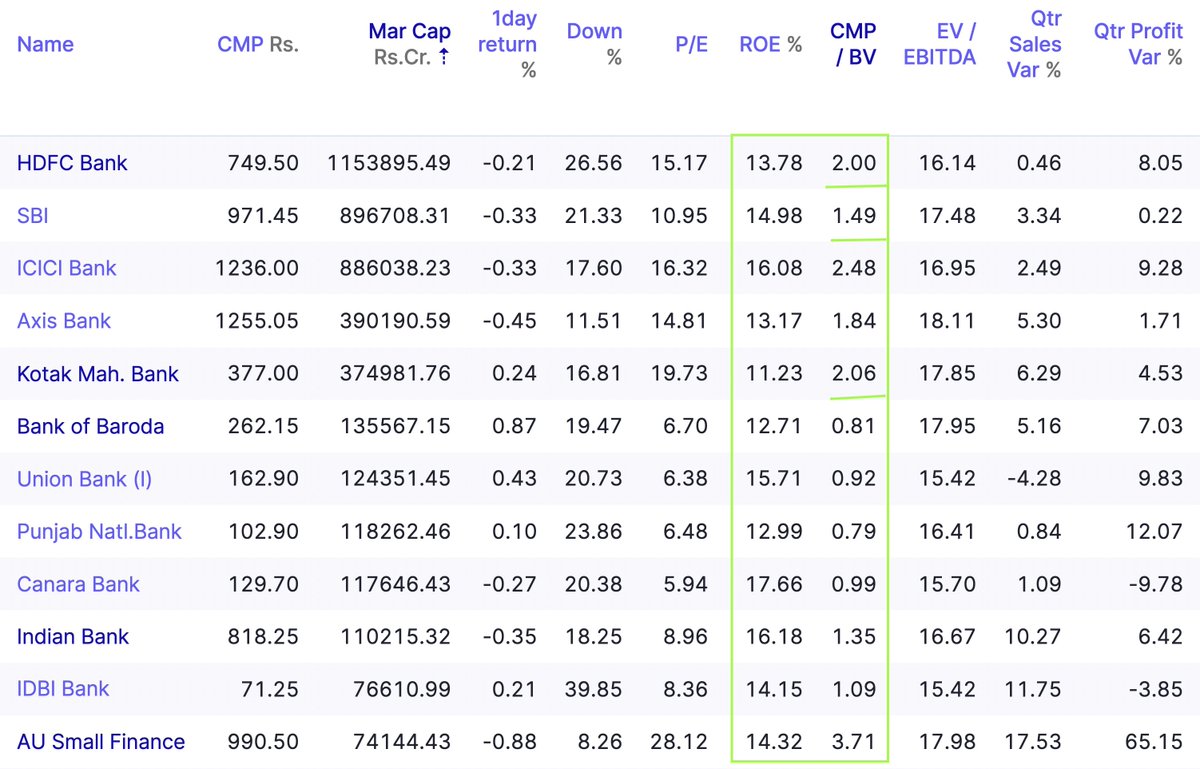This screenshot has width=1200, height=769.
Task: Open Union Bank (I) link
Action: (85, 479)
